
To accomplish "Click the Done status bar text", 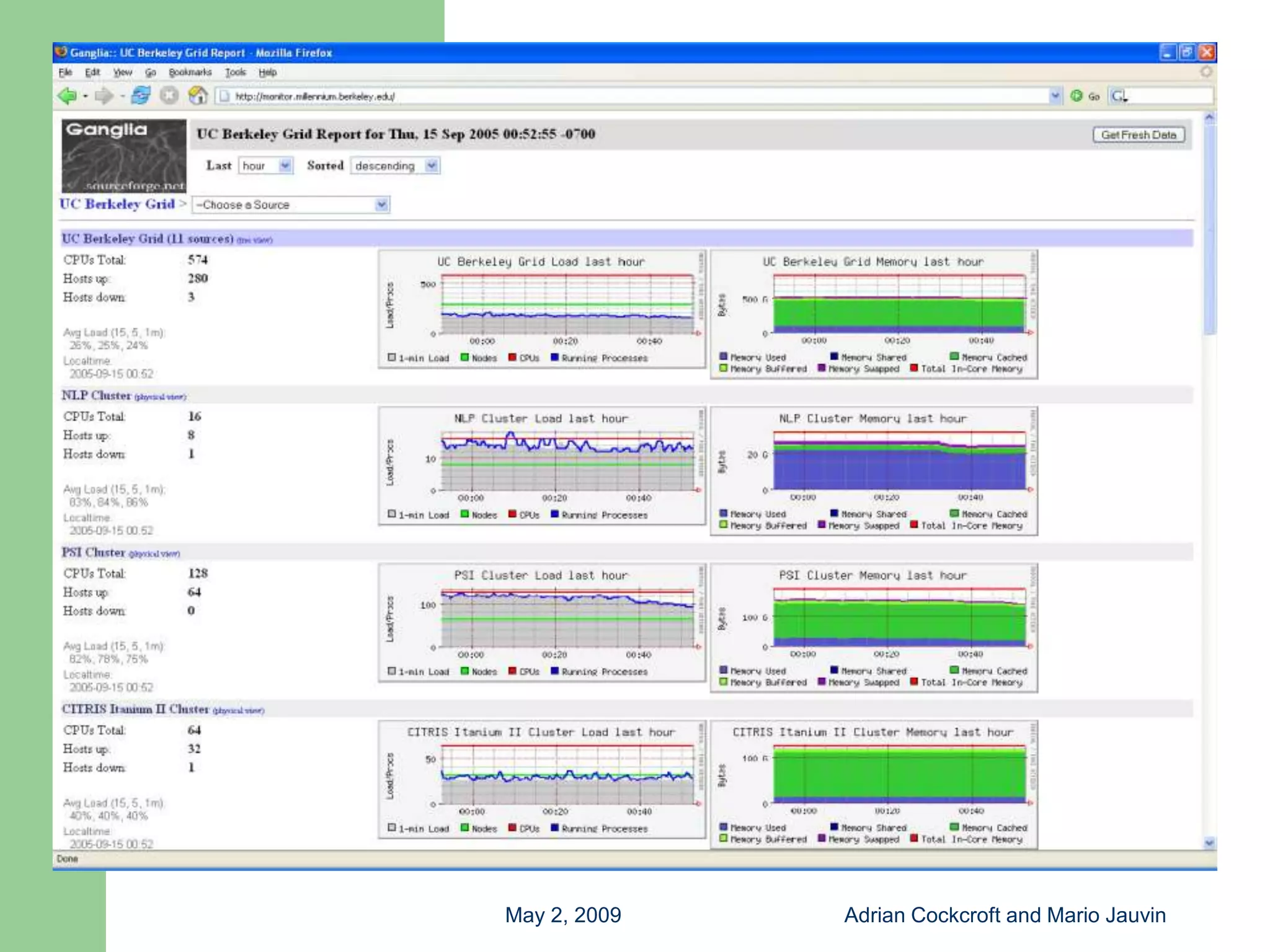I will tap(67, 859).
